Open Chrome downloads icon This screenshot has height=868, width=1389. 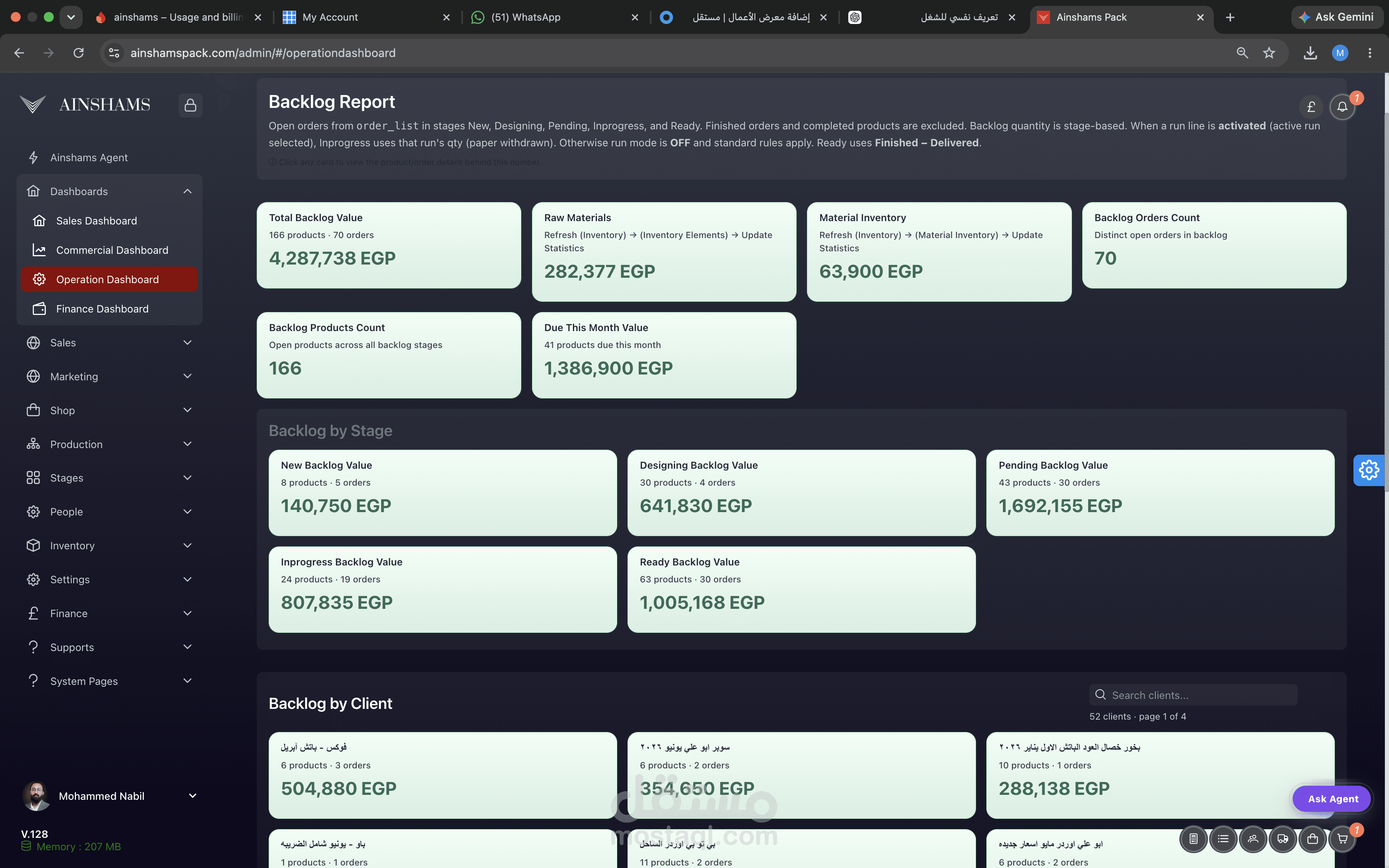click(1310, 53)
